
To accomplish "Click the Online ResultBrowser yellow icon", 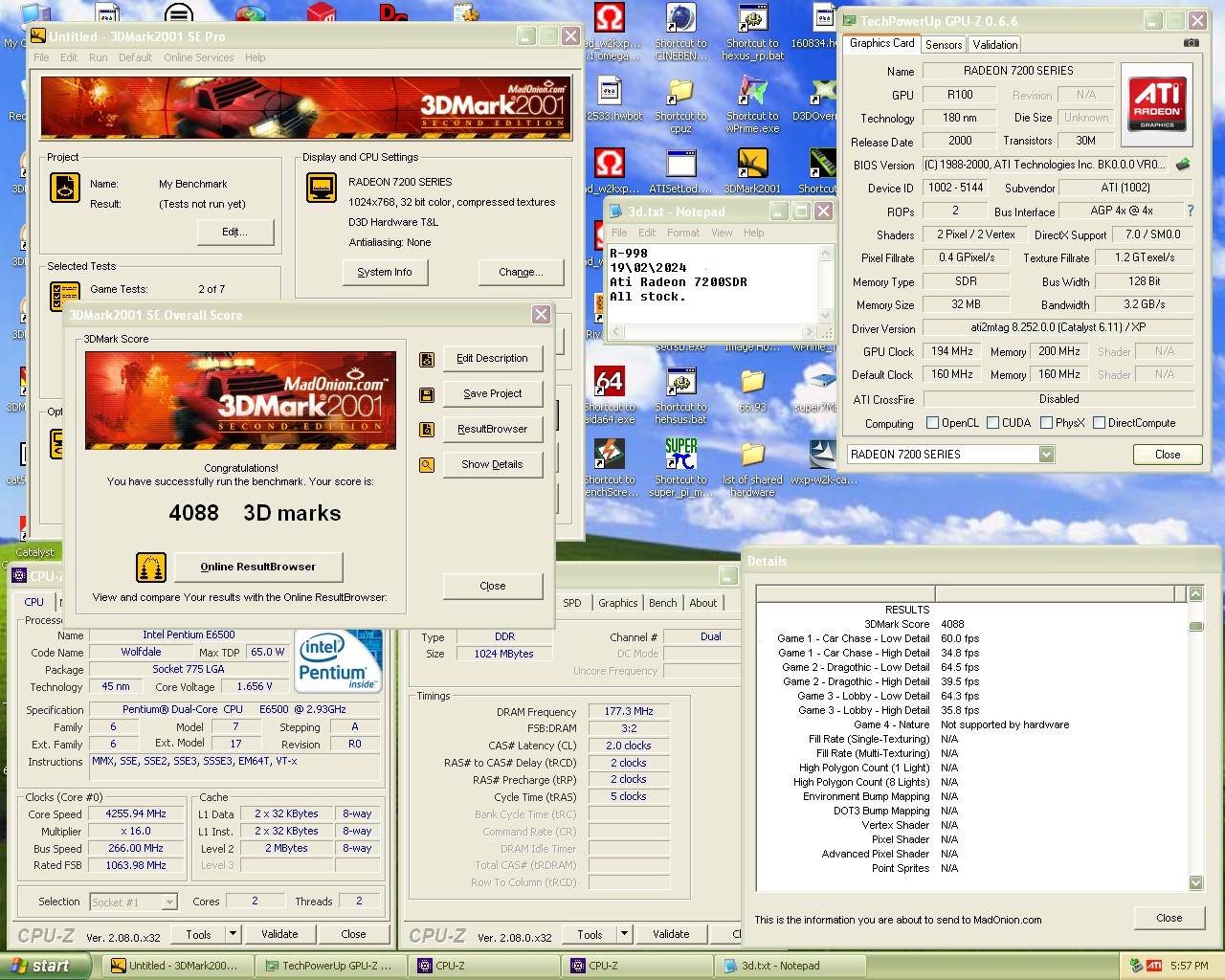I will [151, 568].
